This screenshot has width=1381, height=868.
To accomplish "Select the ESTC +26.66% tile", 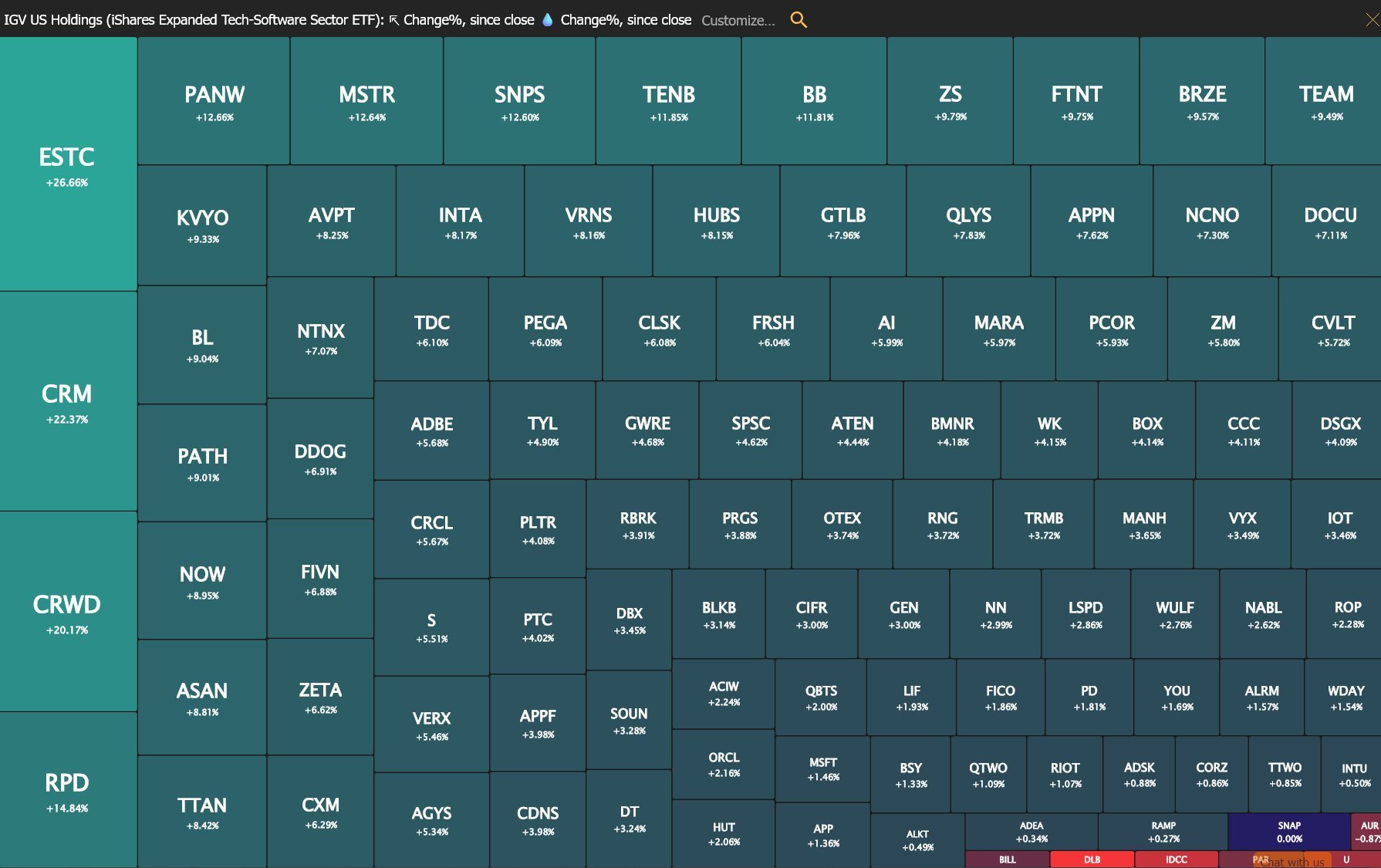I will tap(68, 164).
